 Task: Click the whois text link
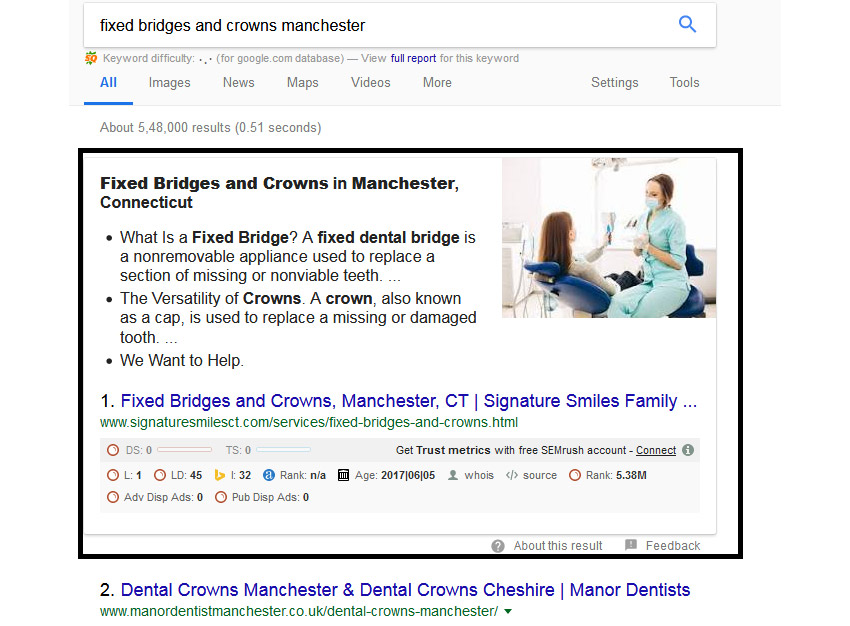[479, 475]
